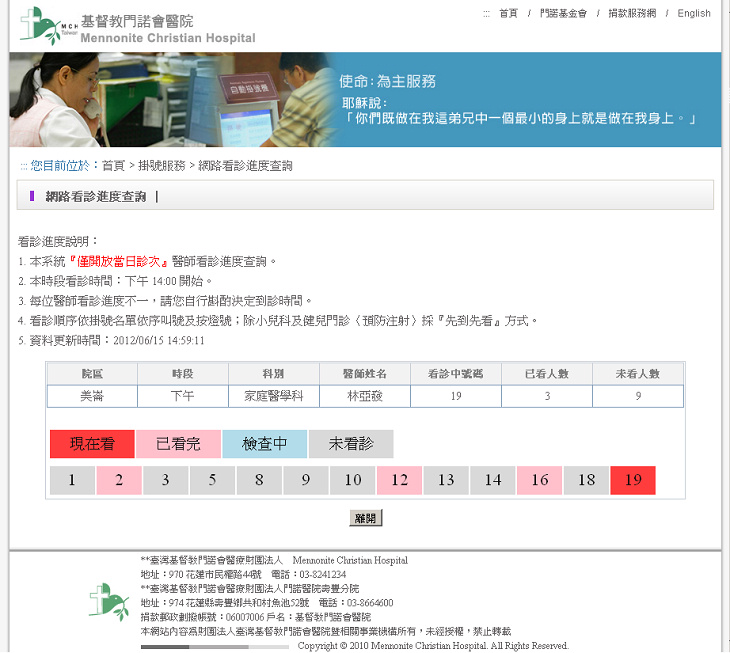Screen dimensions: 730x653
Task: Click the 已看人數 column header
Action: point(547,374)
